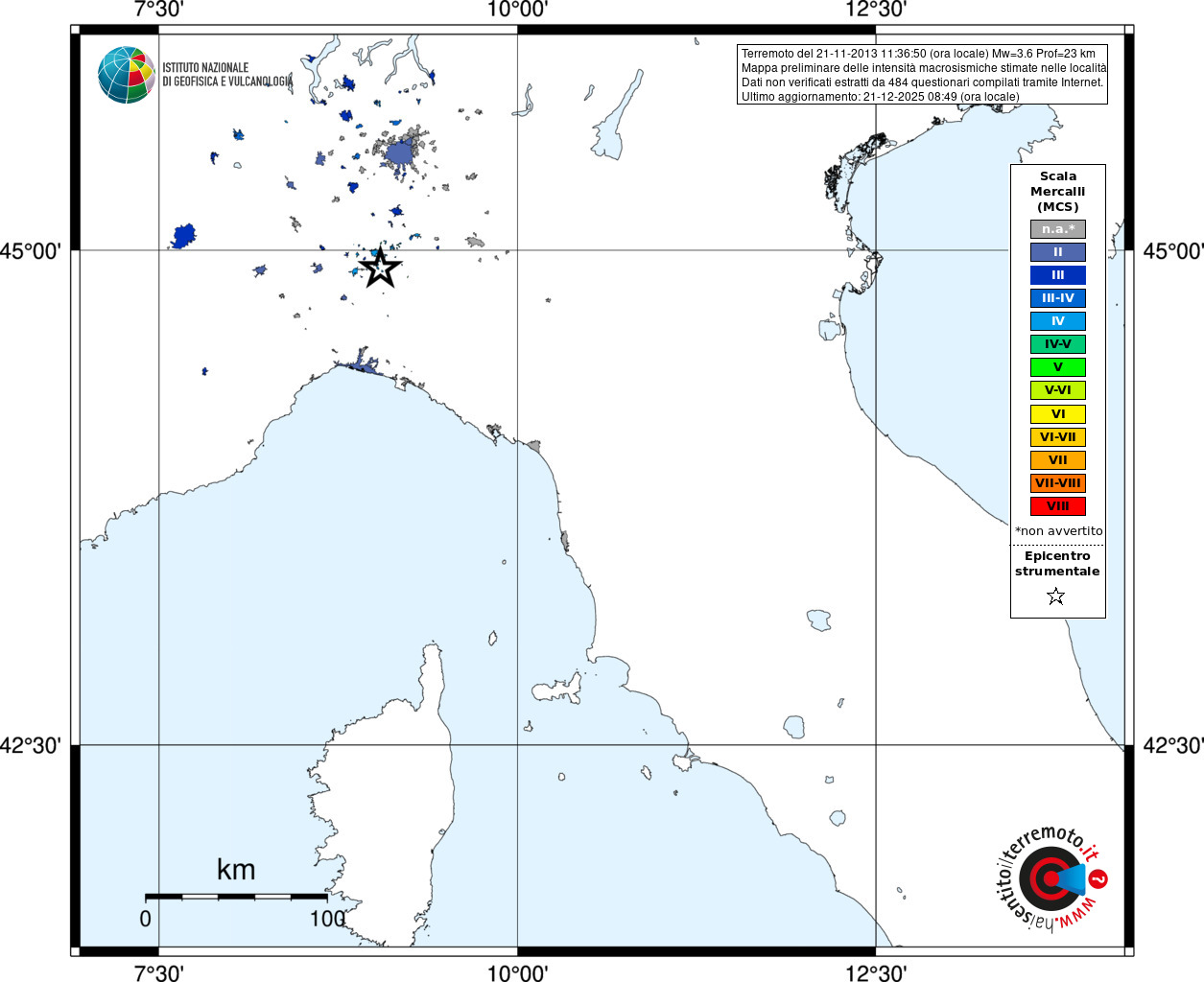Click the Turin blue locality polygon
The height and width of the screenshot is (982, 1204).
pos(183,236)
